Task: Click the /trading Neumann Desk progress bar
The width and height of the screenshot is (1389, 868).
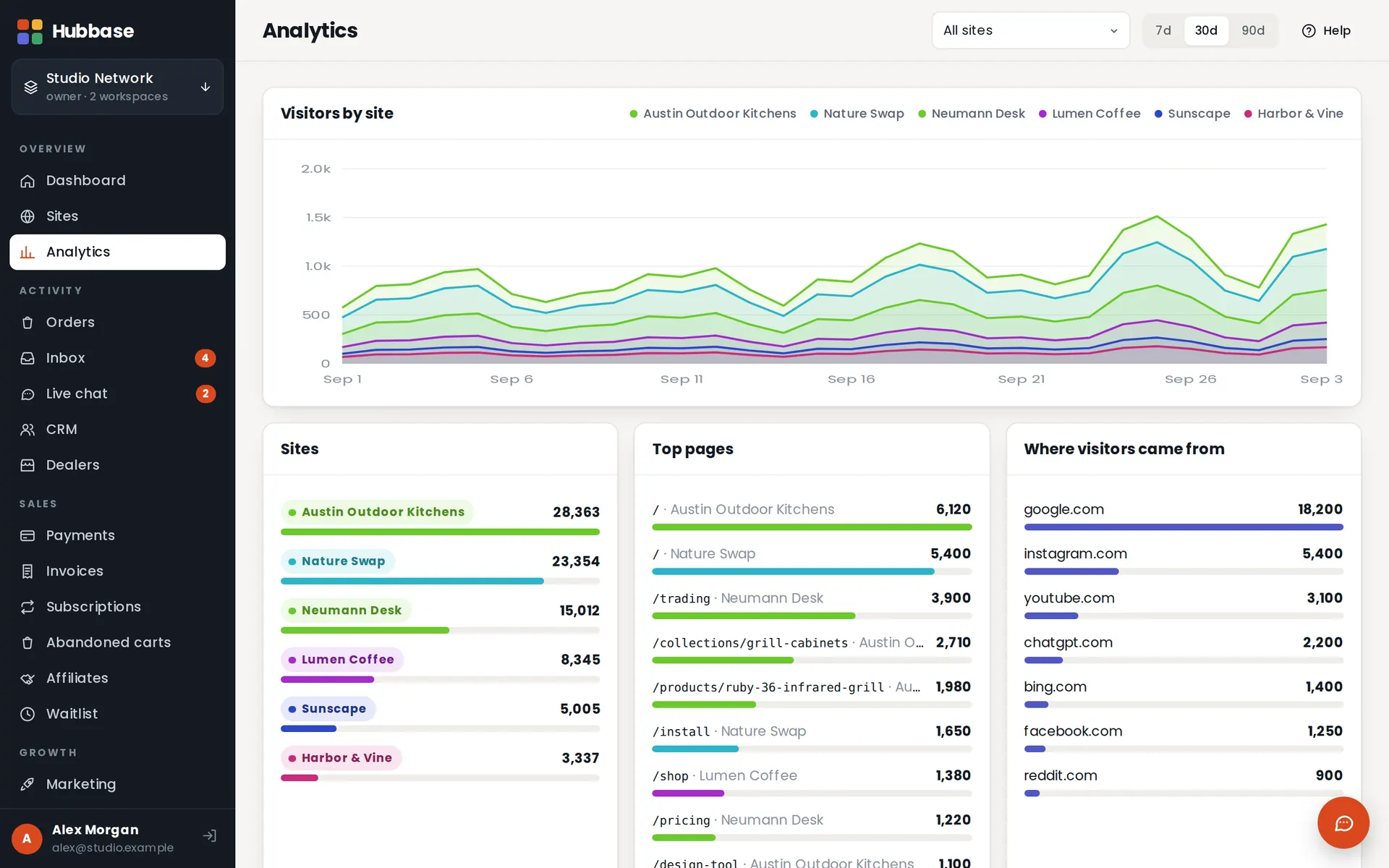Action: point(812,616)
